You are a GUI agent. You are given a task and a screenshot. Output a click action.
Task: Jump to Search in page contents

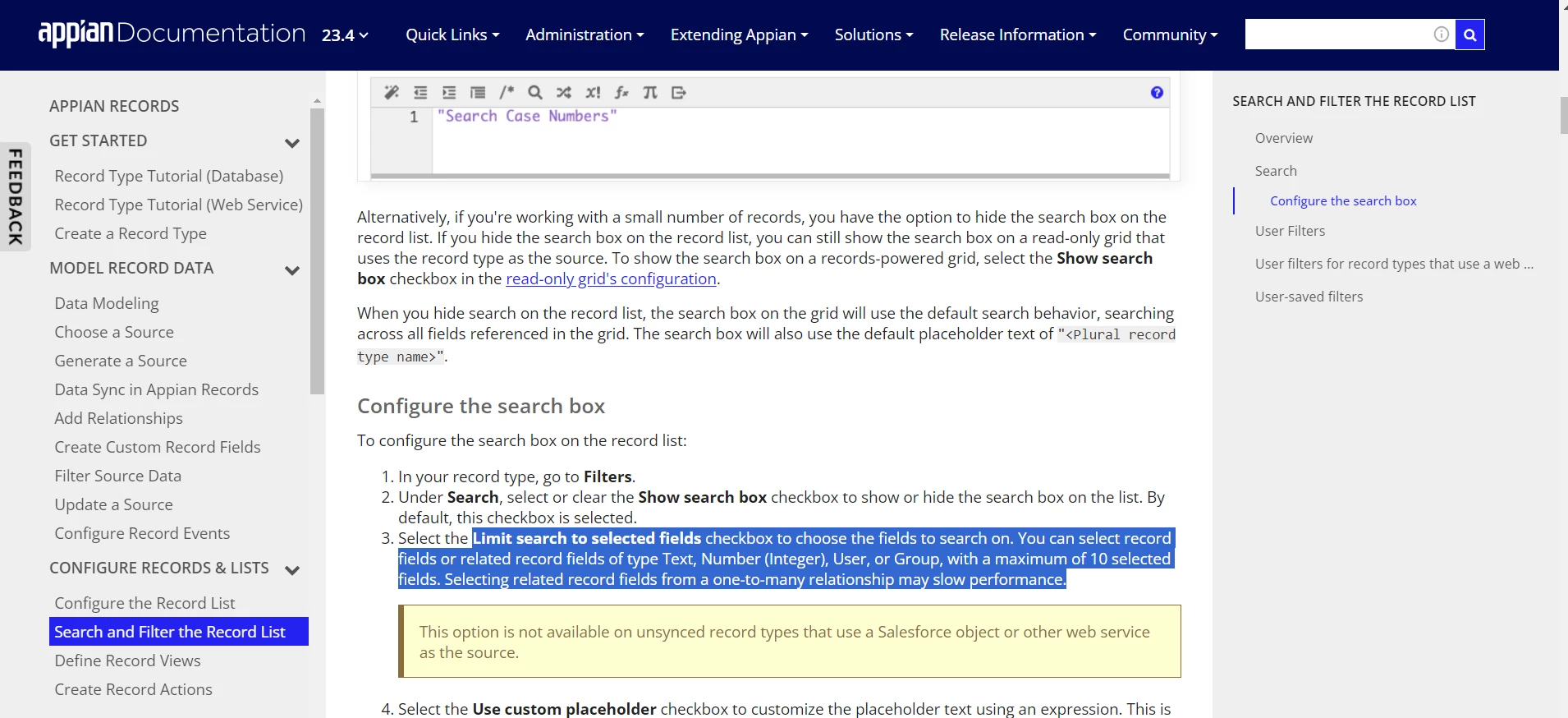click(1276, 171)
